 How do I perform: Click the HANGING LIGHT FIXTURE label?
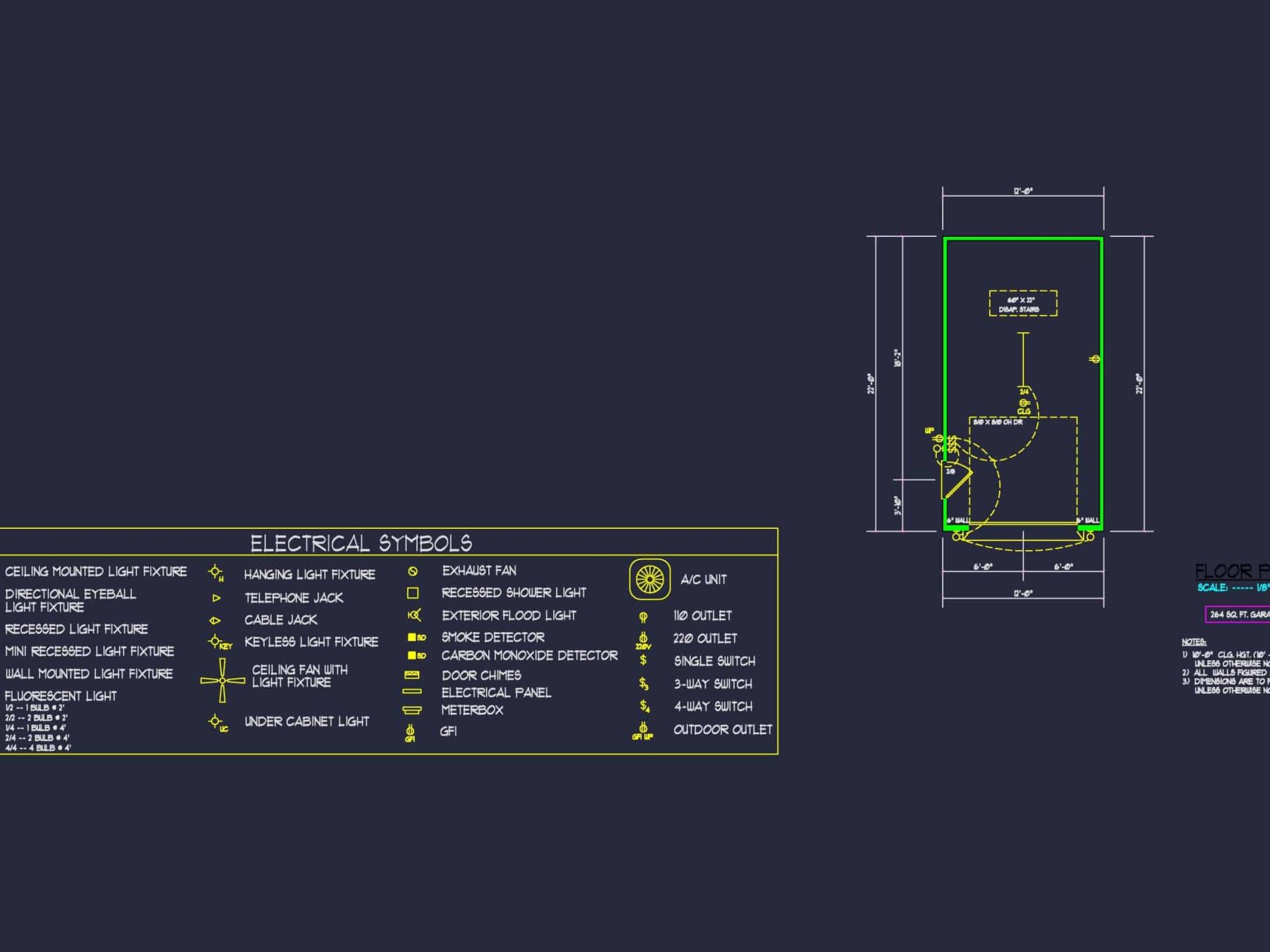pyautogui.click(x=310, y=575)
